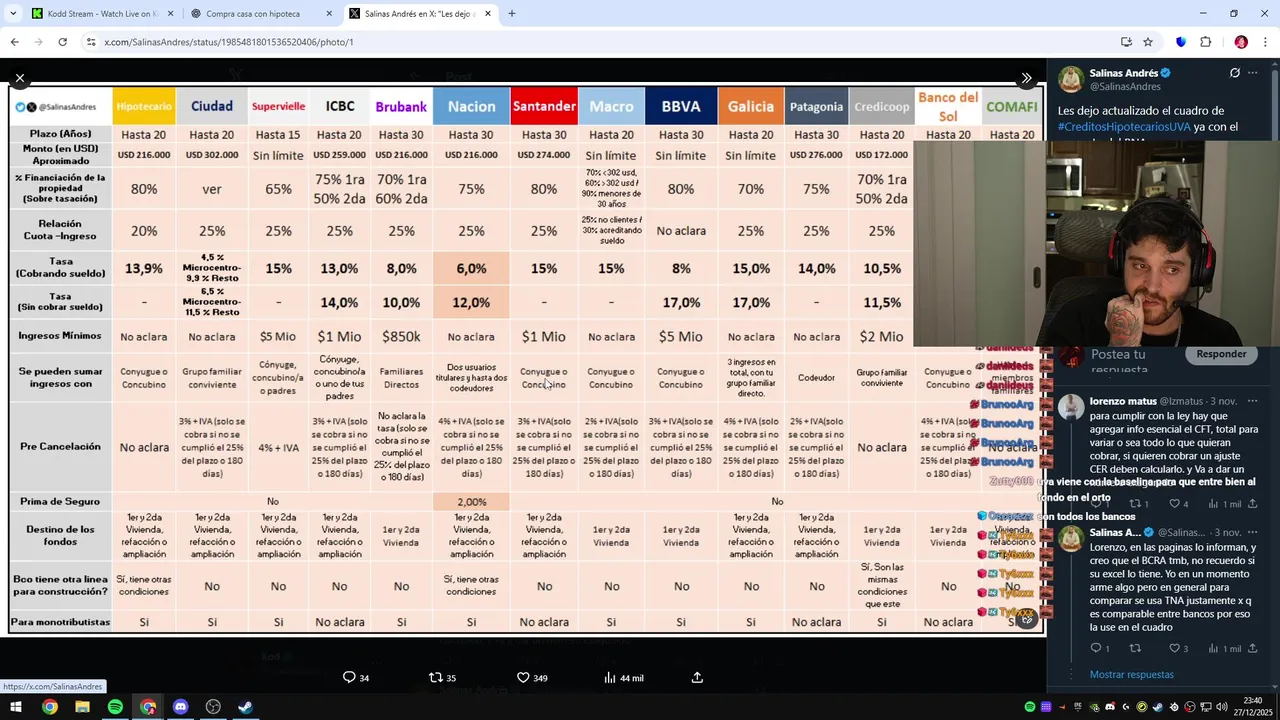Switch to Compra casa con hipoteca tab
Viewport: 1280px width, 720px height.
[262, 14]
